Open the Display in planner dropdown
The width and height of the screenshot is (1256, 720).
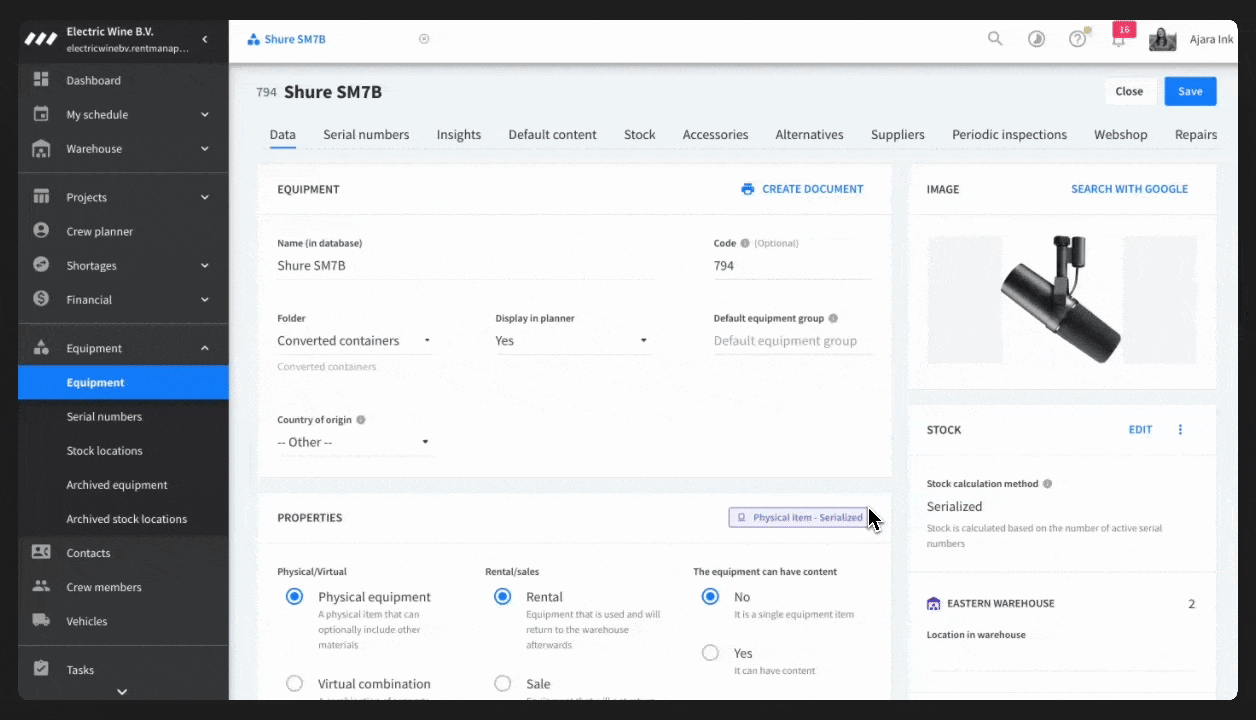point(573,340)
